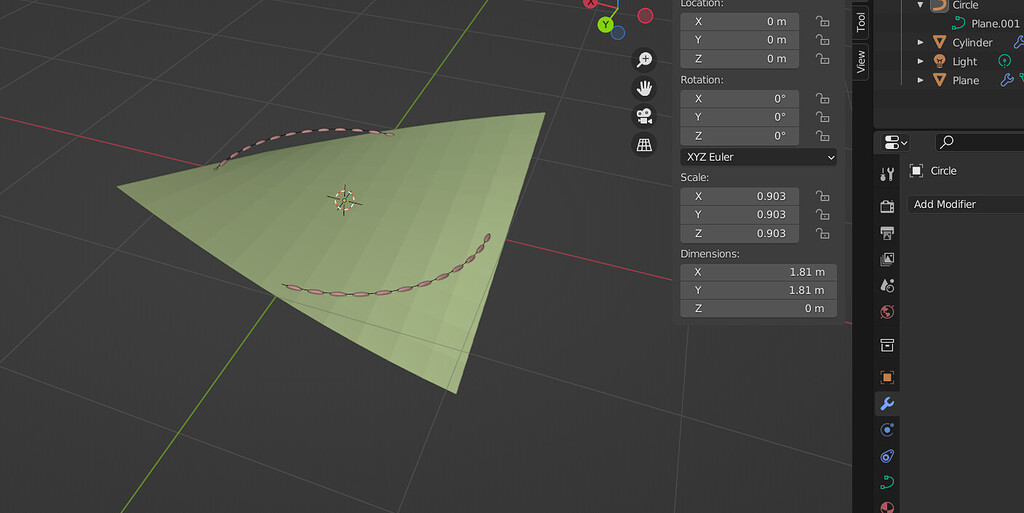Click the Location X field
The image size is (1024, 513).
click(x=739, y=22)
